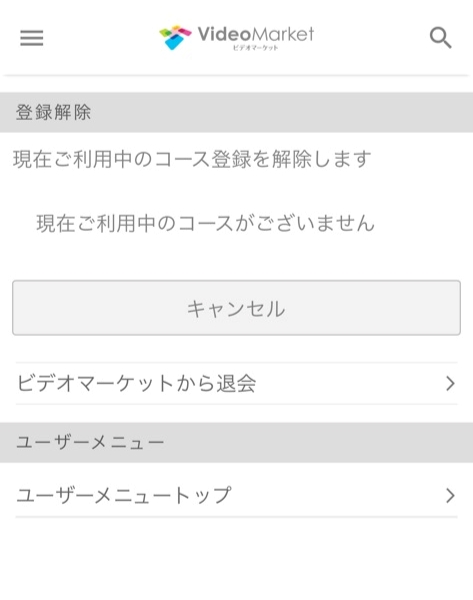Click text 現在ご利用中のコースがございません

(206, 223)
